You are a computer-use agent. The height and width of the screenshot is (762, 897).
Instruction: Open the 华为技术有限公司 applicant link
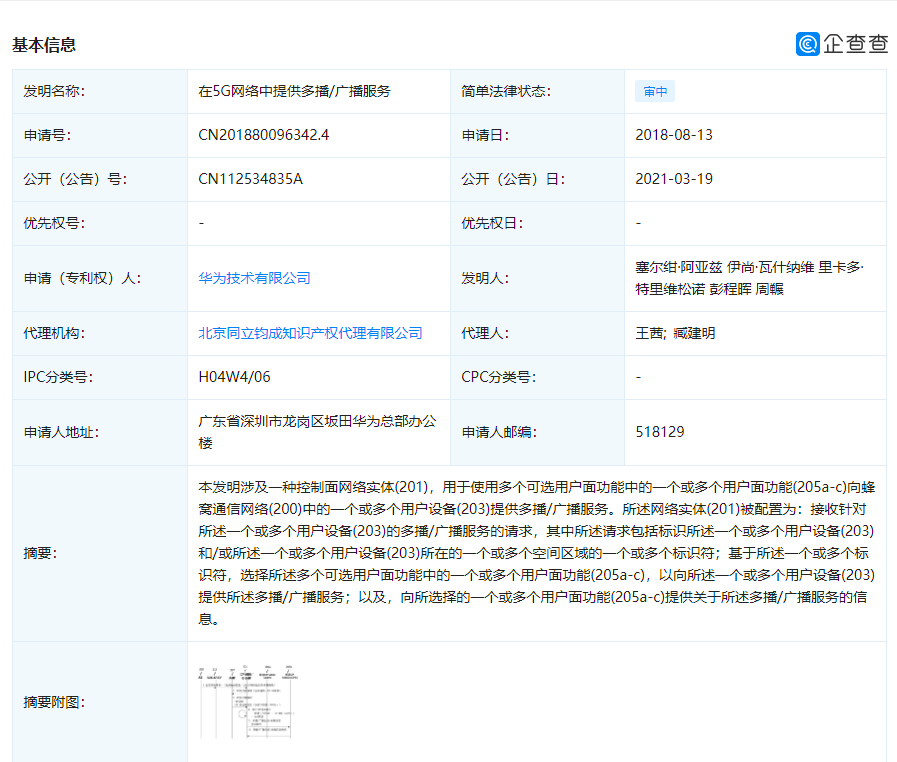point(254,278)
